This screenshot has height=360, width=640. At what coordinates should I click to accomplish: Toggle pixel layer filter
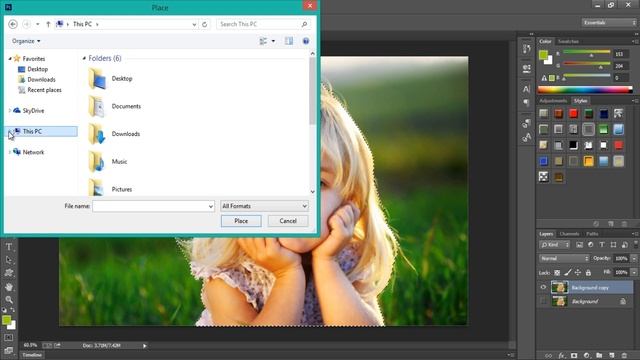(x=579, y=245)
